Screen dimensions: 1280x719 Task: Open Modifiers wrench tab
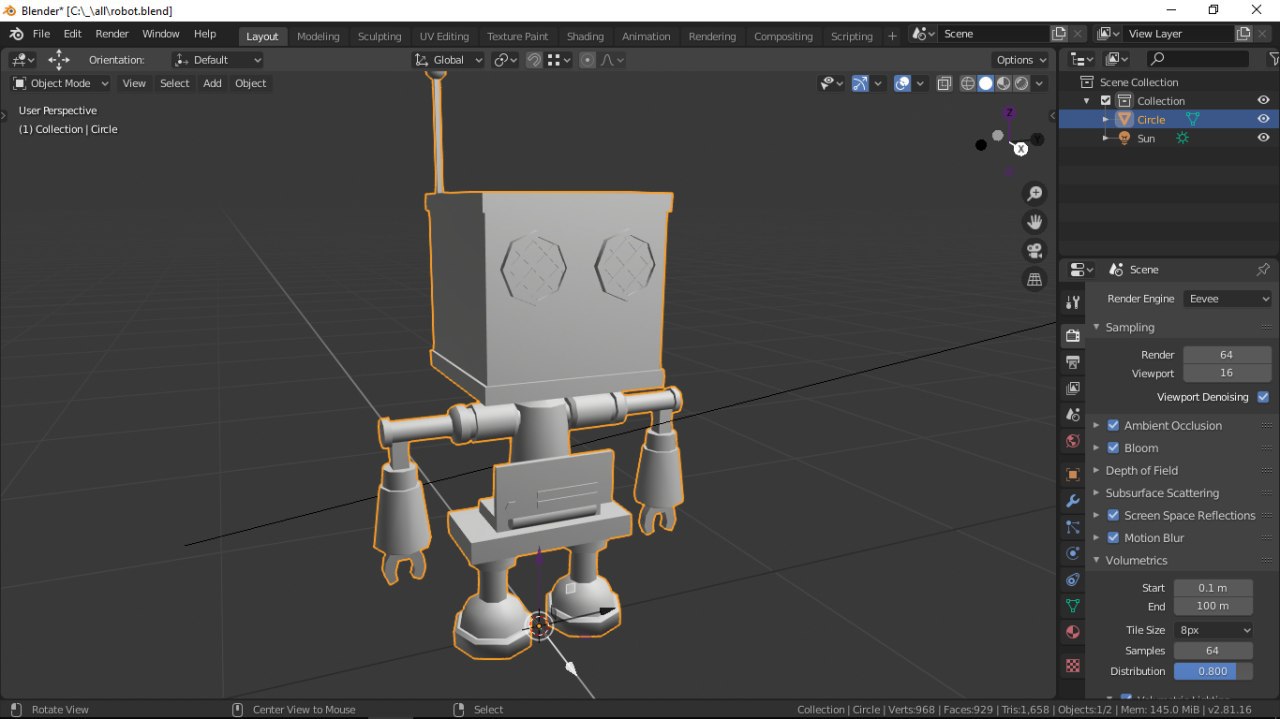(1073, 501)
